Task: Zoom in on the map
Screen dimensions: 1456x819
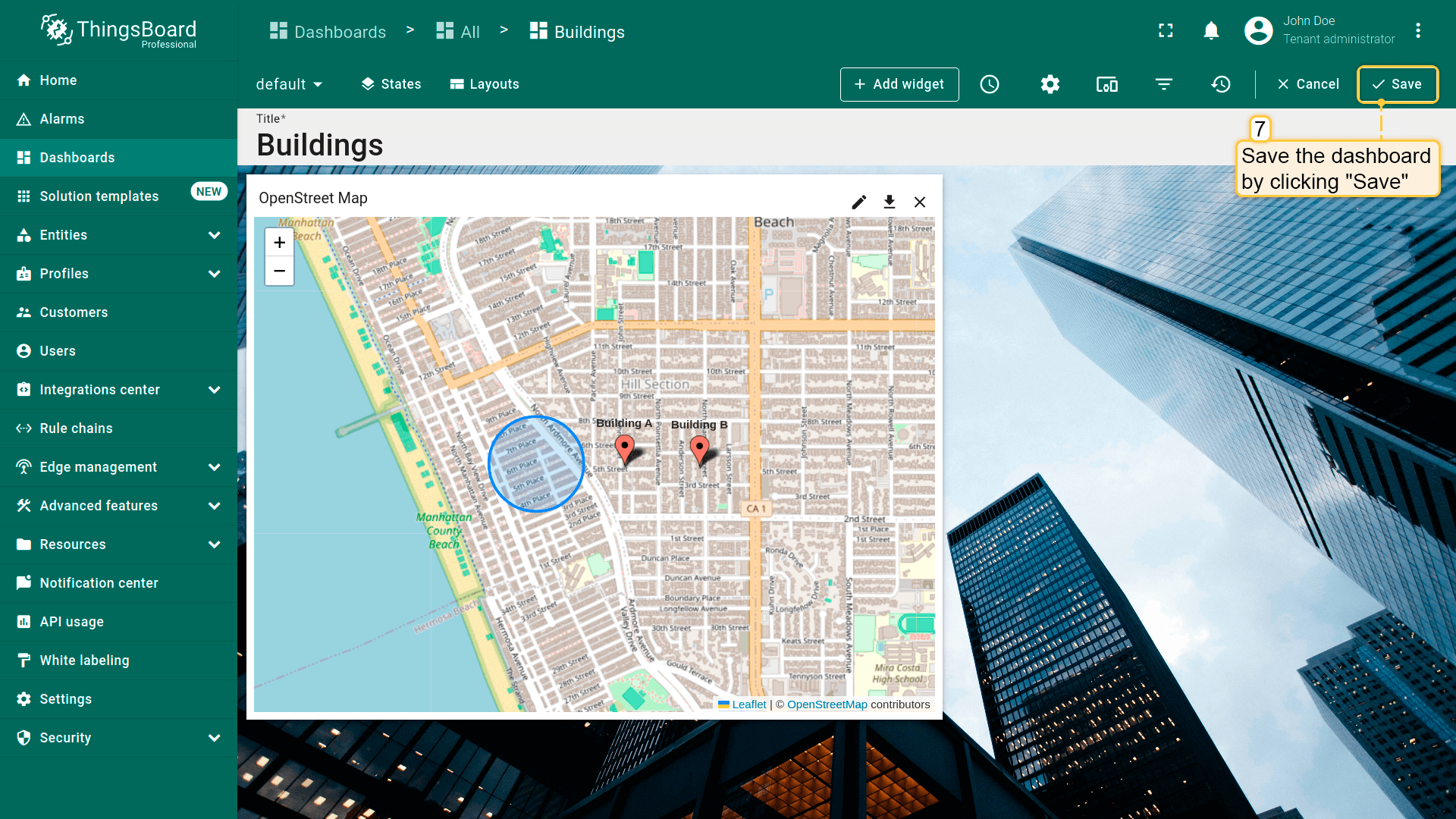Action: [x=279, y=243]
